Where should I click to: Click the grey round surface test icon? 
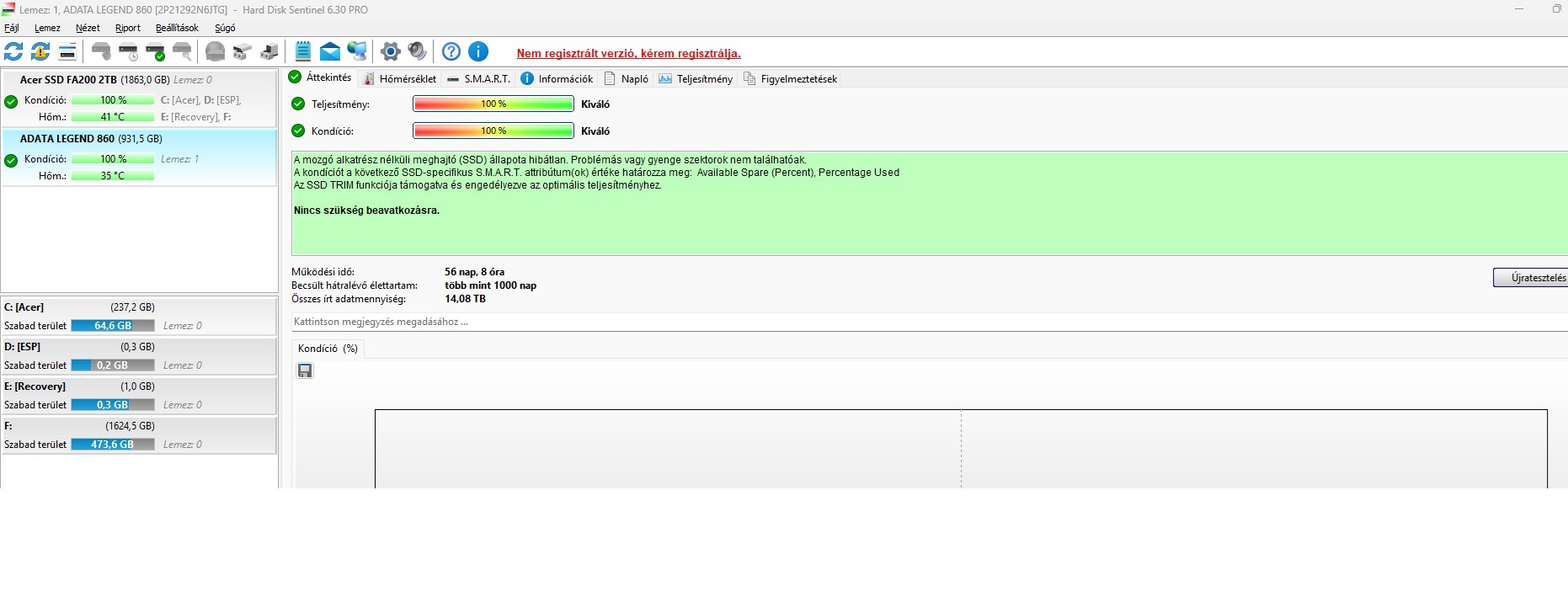coord(215,51)
